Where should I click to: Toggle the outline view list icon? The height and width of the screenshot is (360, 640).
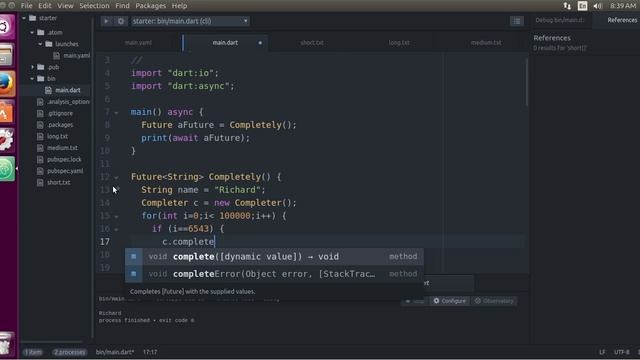pyautogui.click(x=517, y=21)
